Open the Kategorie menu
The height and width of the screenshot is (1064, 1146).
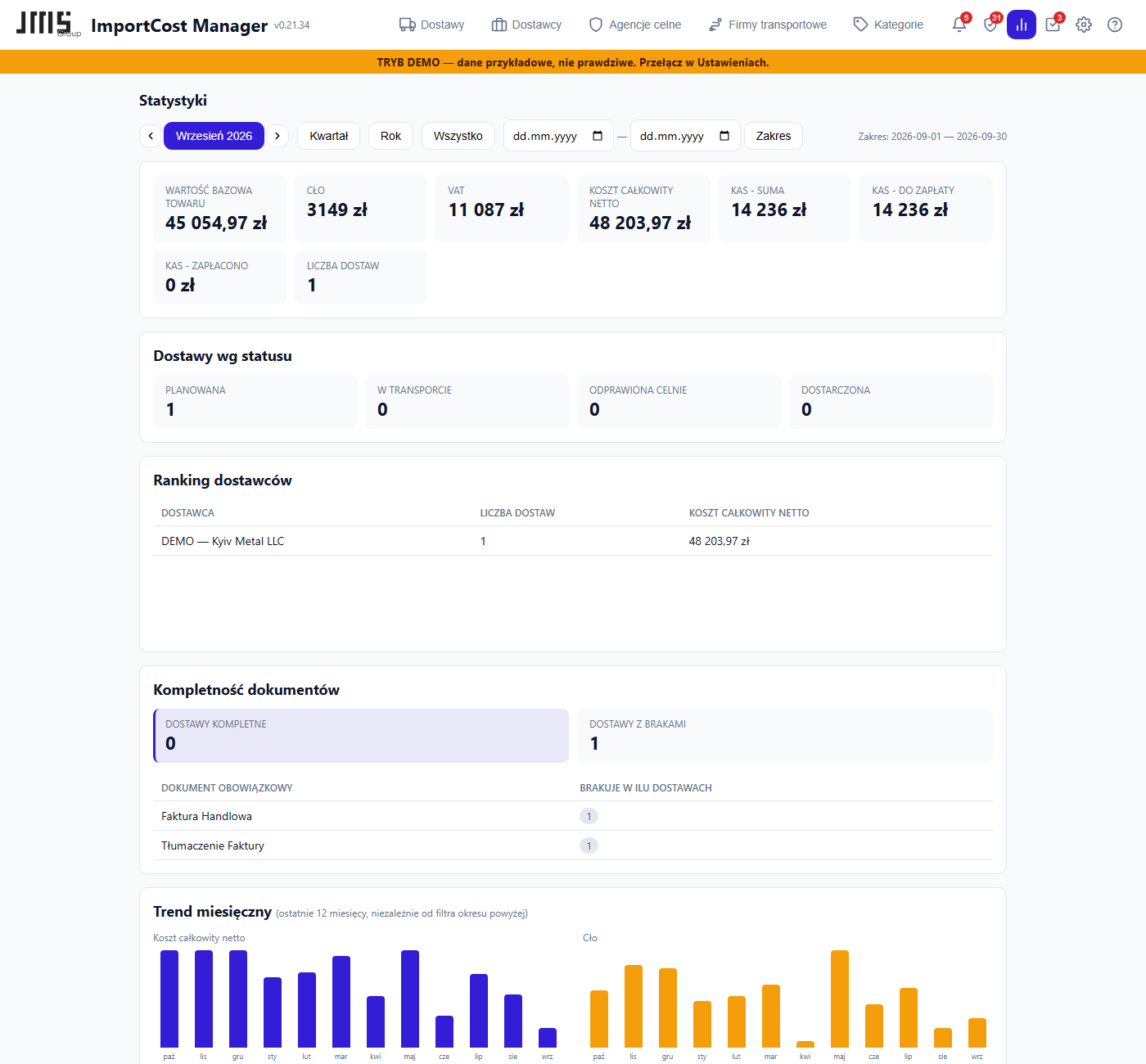(888, 25)
